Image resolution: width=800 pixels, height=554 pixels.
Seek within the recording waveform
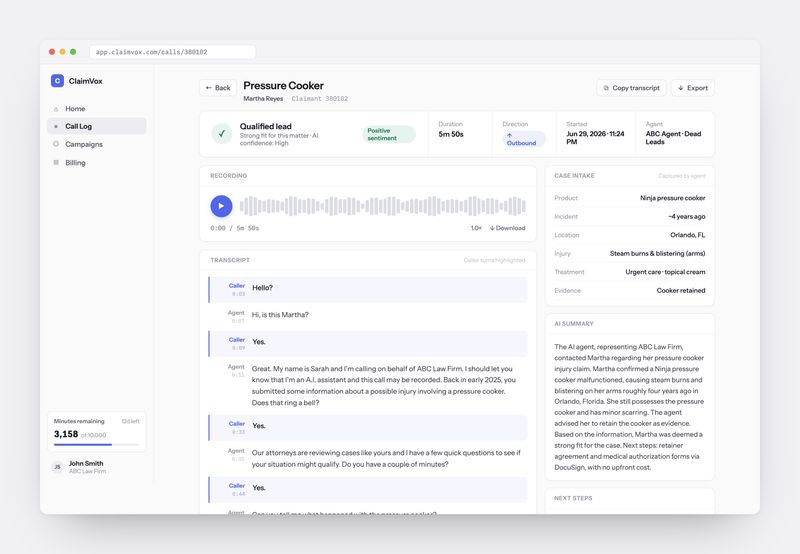click(383, 206)
